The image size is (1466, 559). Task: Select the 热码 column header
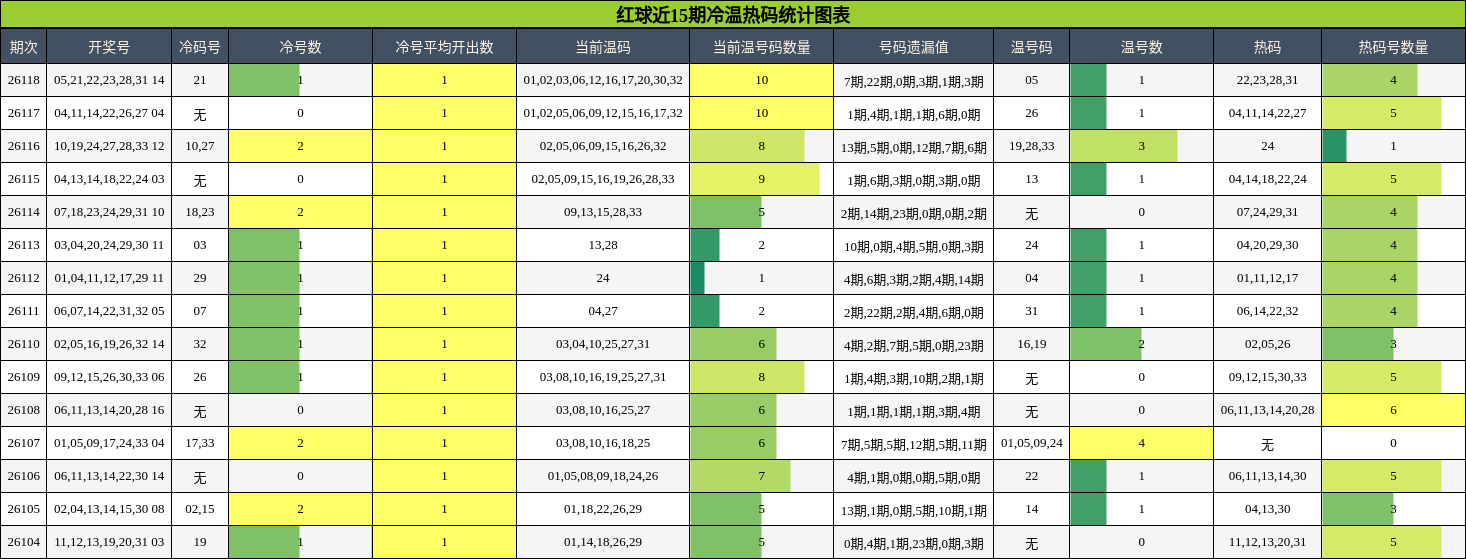tap(1267, 47)
